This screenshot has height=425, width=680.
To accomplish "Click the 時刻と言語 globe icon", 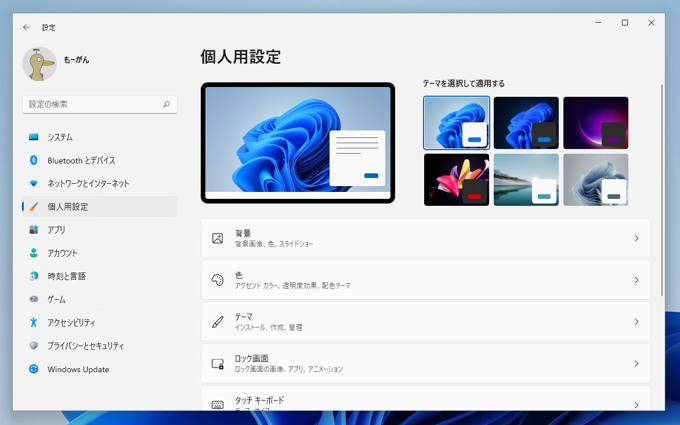I will point(33,276).
